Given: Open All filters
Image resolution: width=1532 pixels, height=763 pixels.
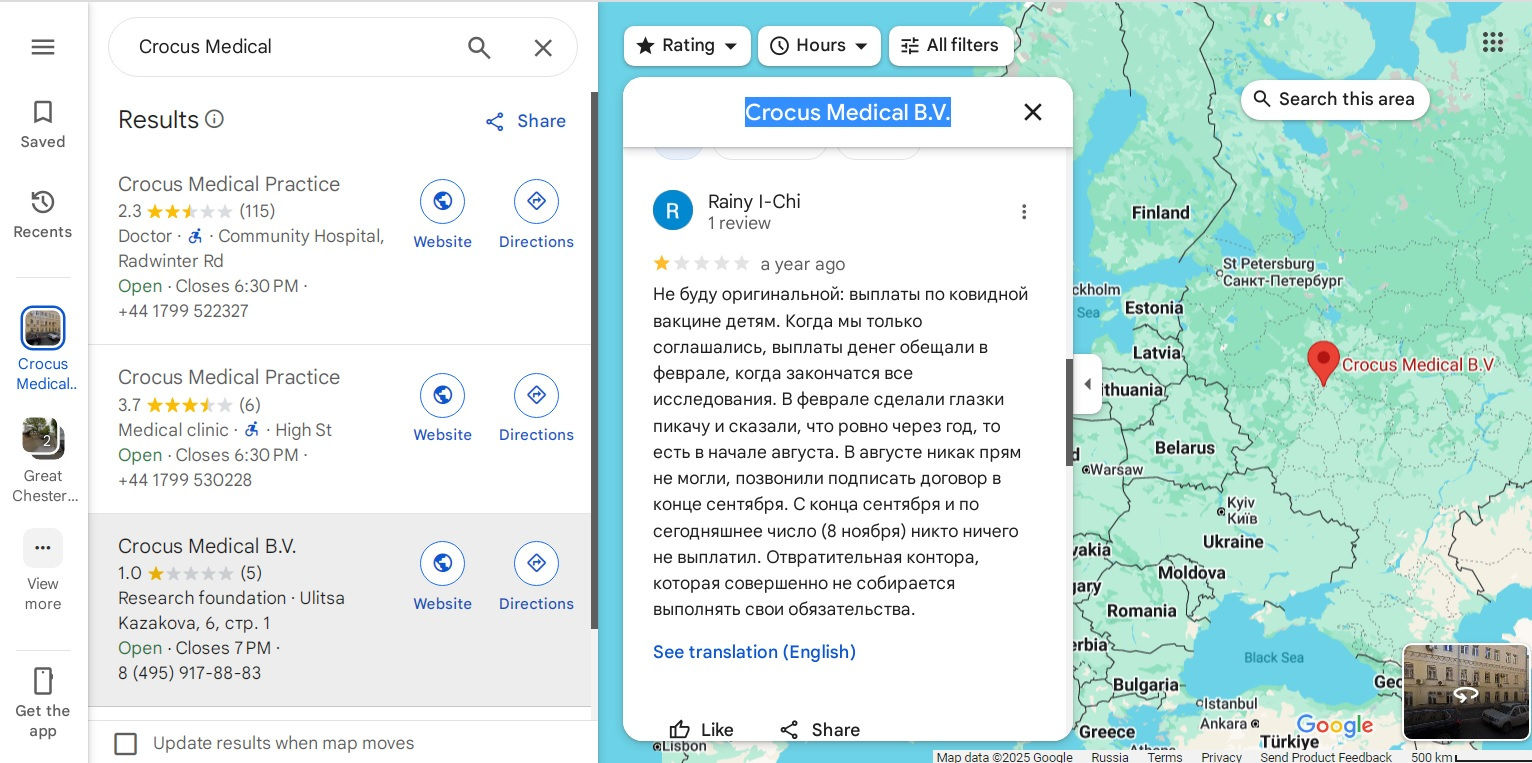Looking at the screenshot, I should (x=950, y=46).
